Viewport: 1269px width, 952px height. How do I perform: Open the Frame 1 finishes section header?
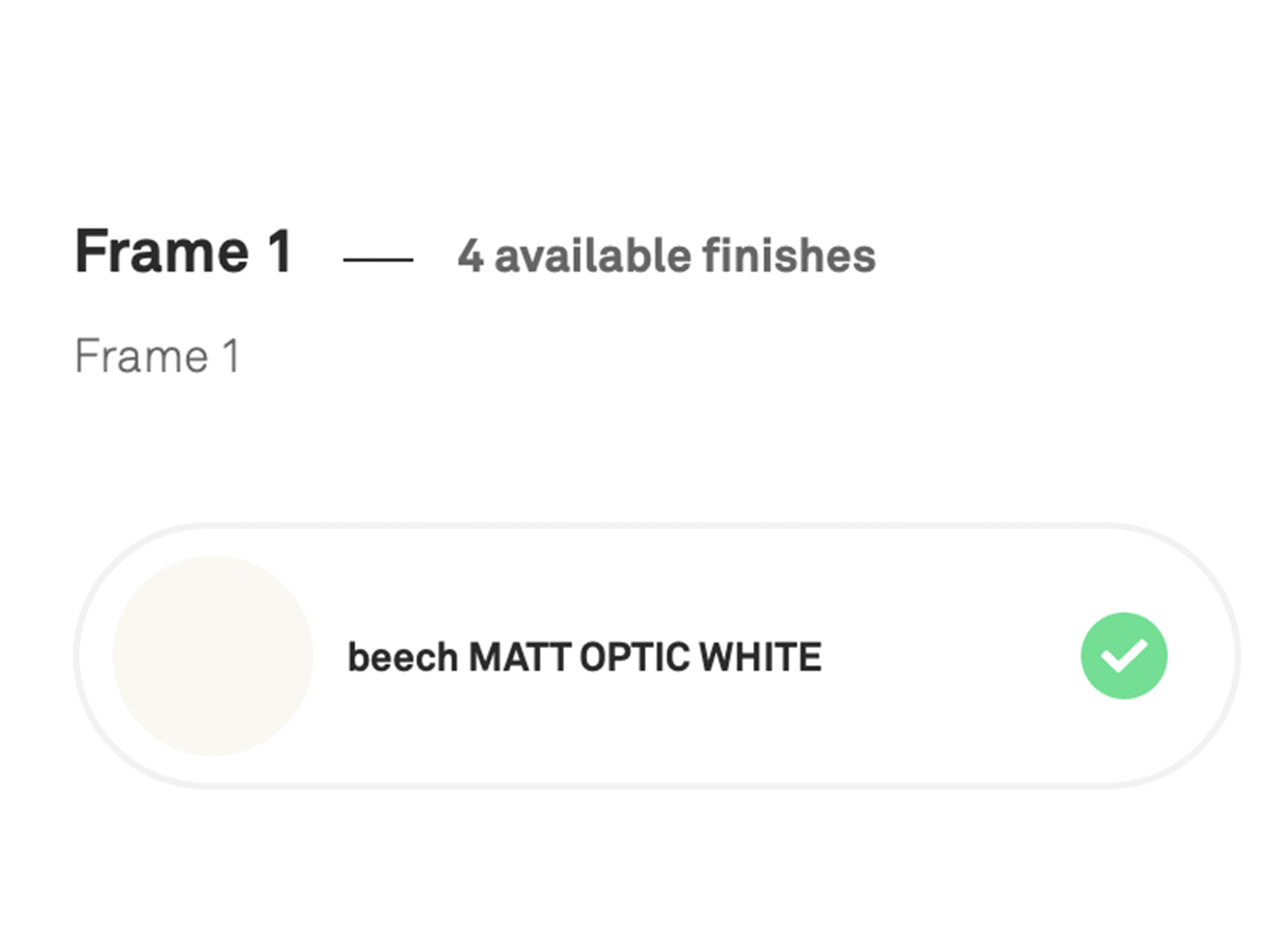click(183, 252)
